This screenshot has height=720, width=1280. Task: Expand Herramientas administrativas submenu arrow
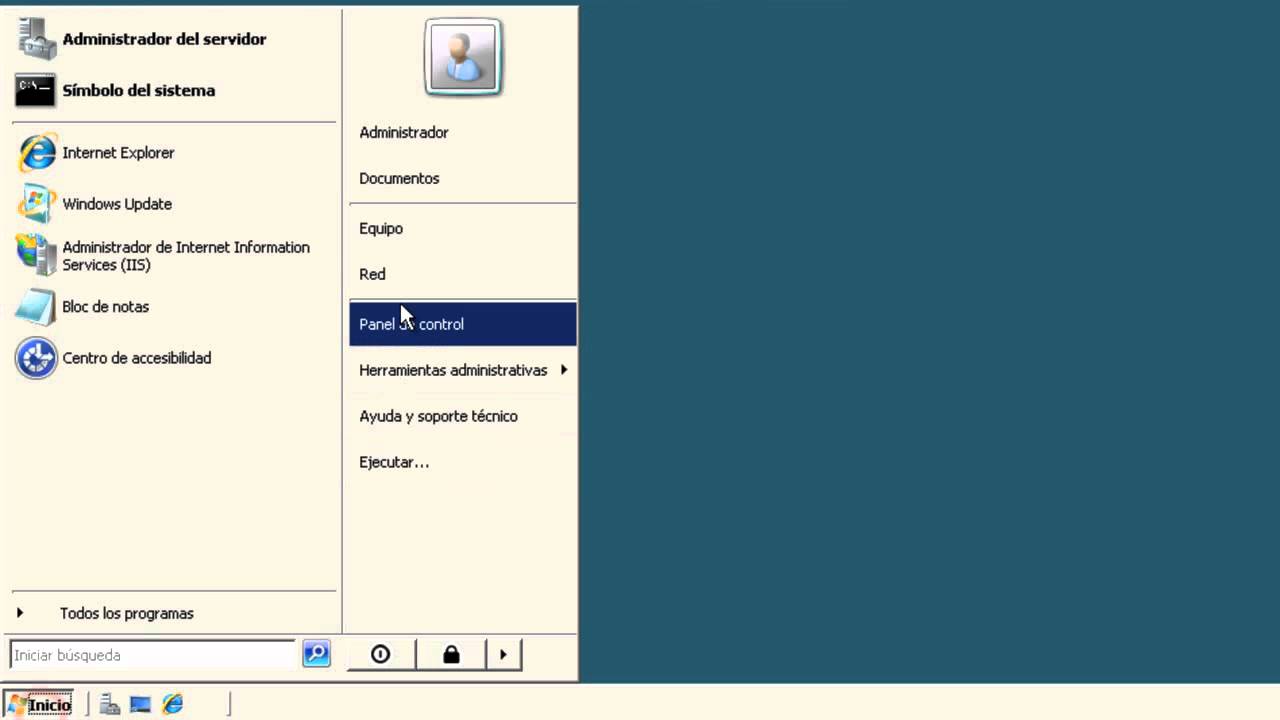pyautogui.click(x=564, y=370)
